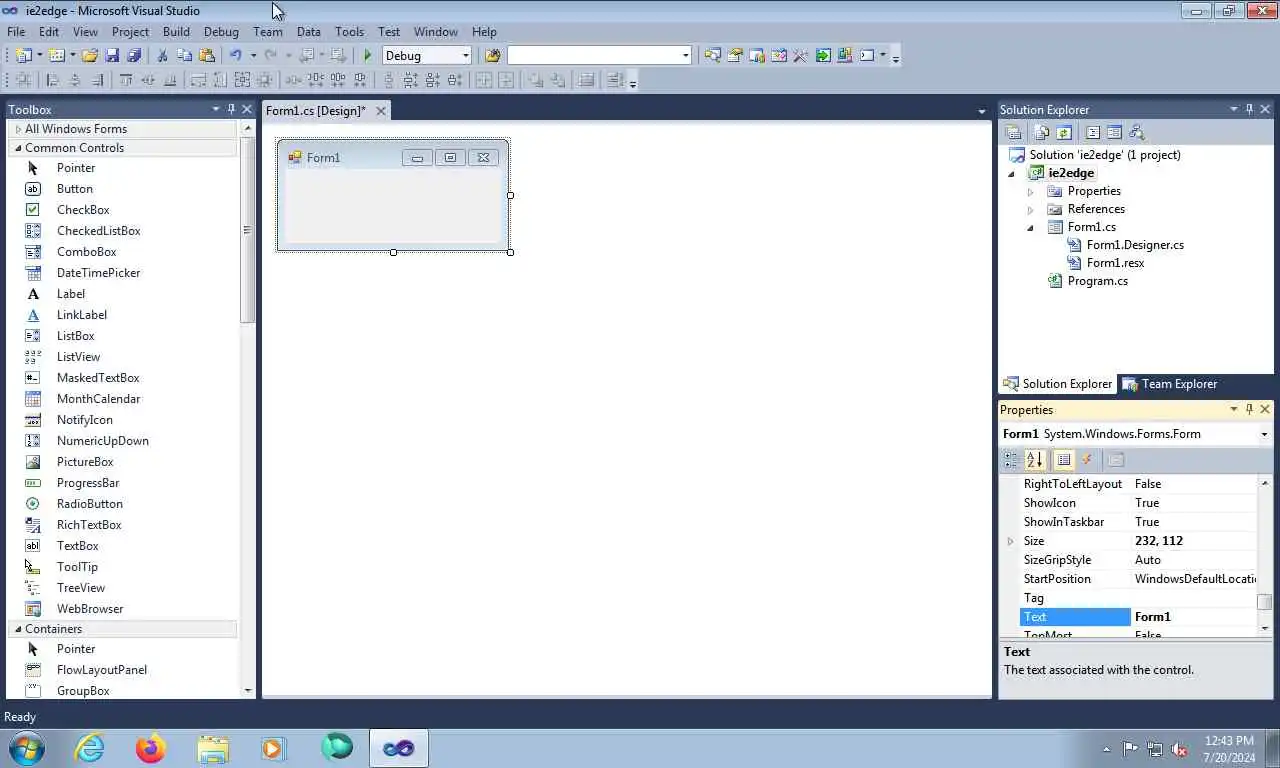Image resolution: width=1280 pixels, height=768 pixels.
Task: Close the Form1.cs [Design] tab
Action: (x=381, y=111)
